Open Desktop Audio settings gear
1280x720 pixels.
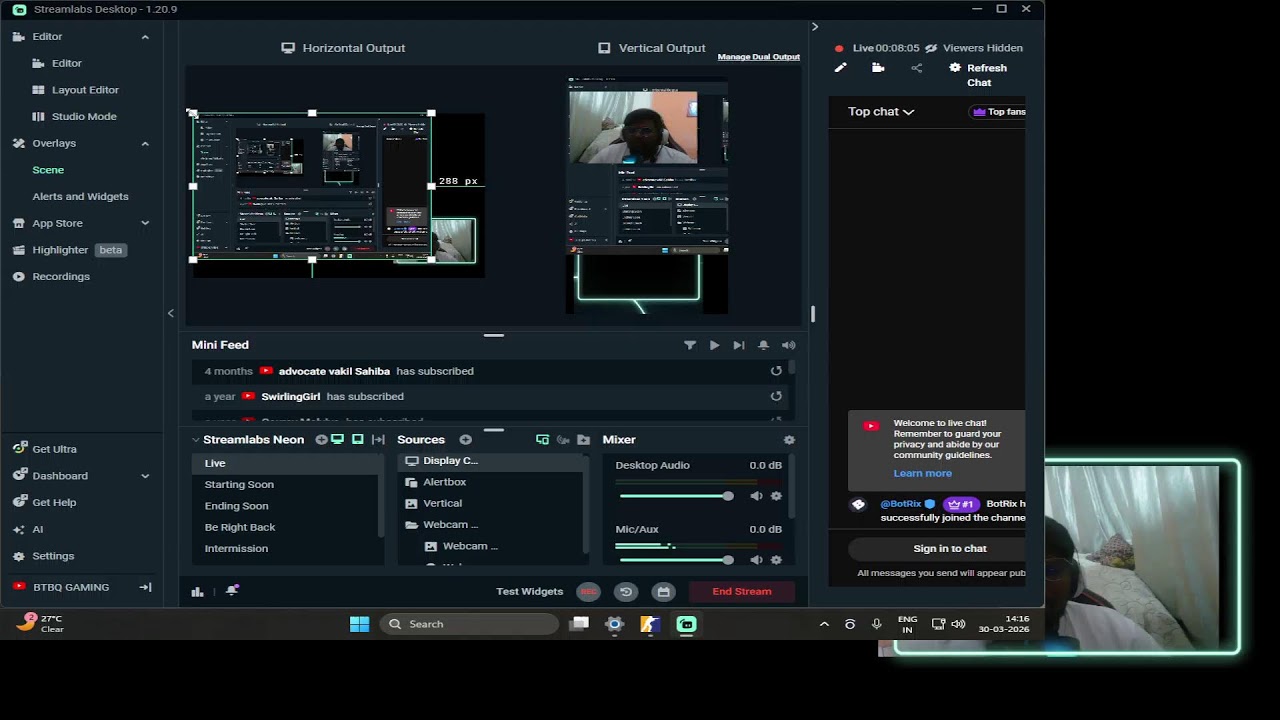click(x=776, y=496)
